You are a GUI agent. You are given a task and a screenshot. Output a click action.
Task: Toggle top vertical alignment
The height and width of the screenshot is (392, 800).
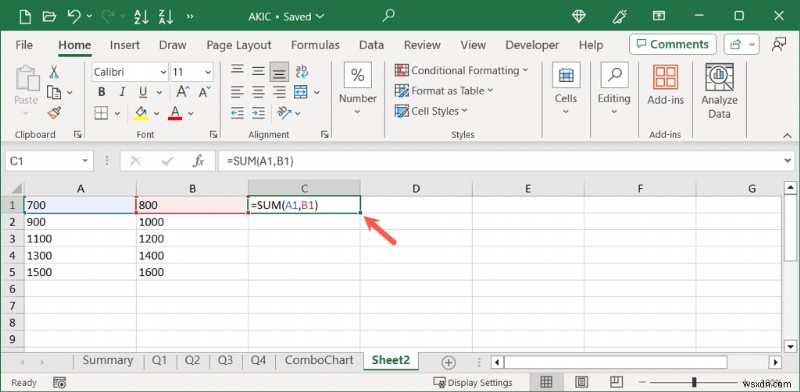[237, 71]
